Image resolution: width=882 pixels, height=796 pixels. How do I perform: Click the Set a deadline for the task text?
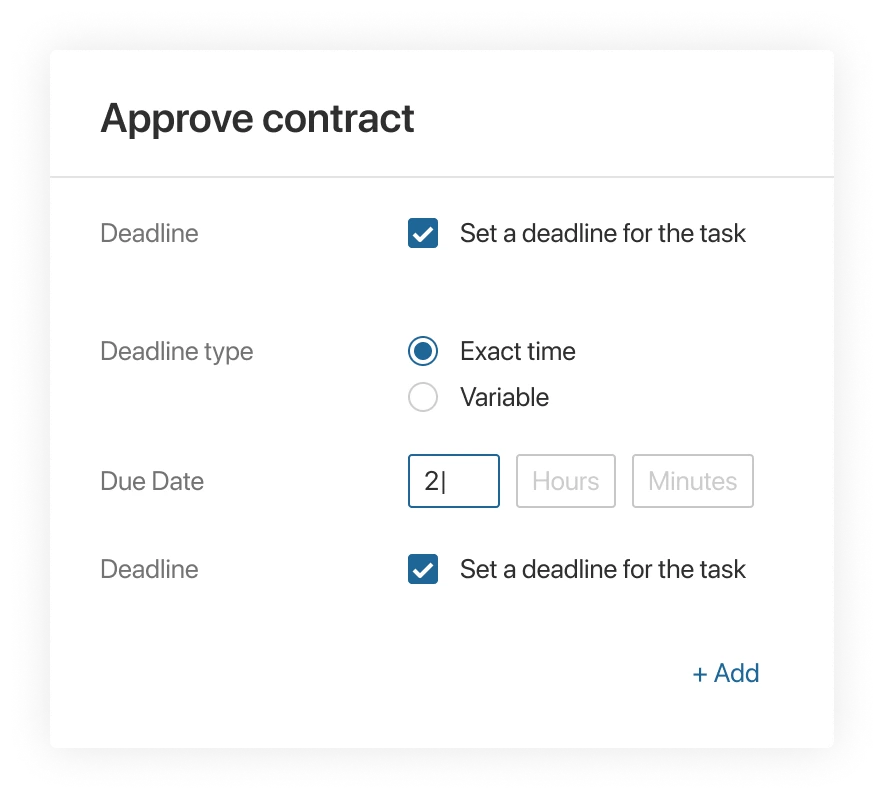click(x=602, y=233)
